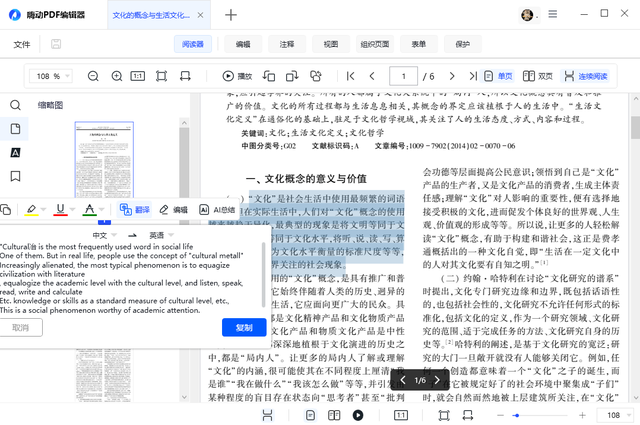
Task: Enable single page view in top toolbar
Action: pos(498,76)
